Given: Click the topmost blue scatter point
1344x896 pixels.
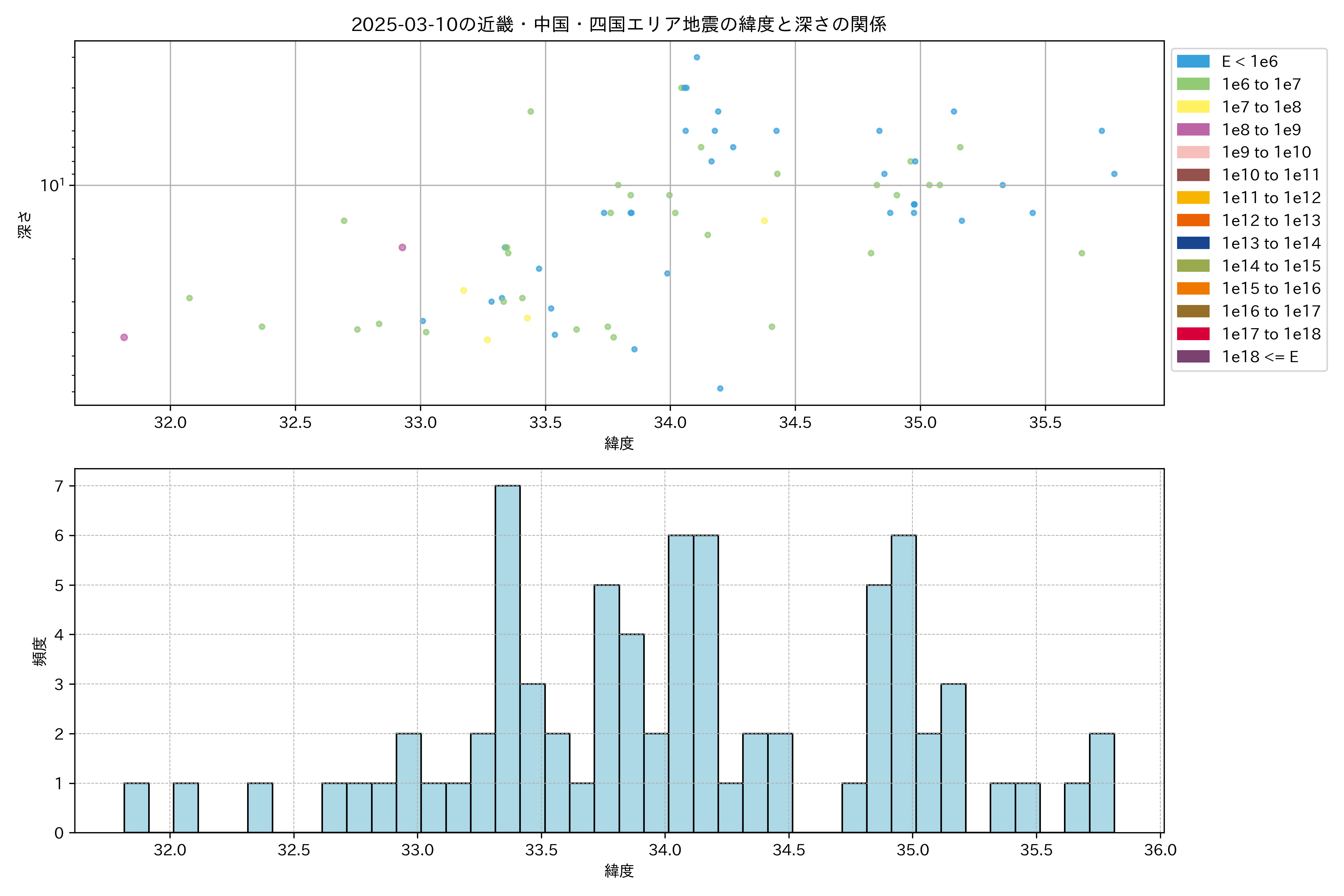Looking at the screenshot, I should coord(697,57).
